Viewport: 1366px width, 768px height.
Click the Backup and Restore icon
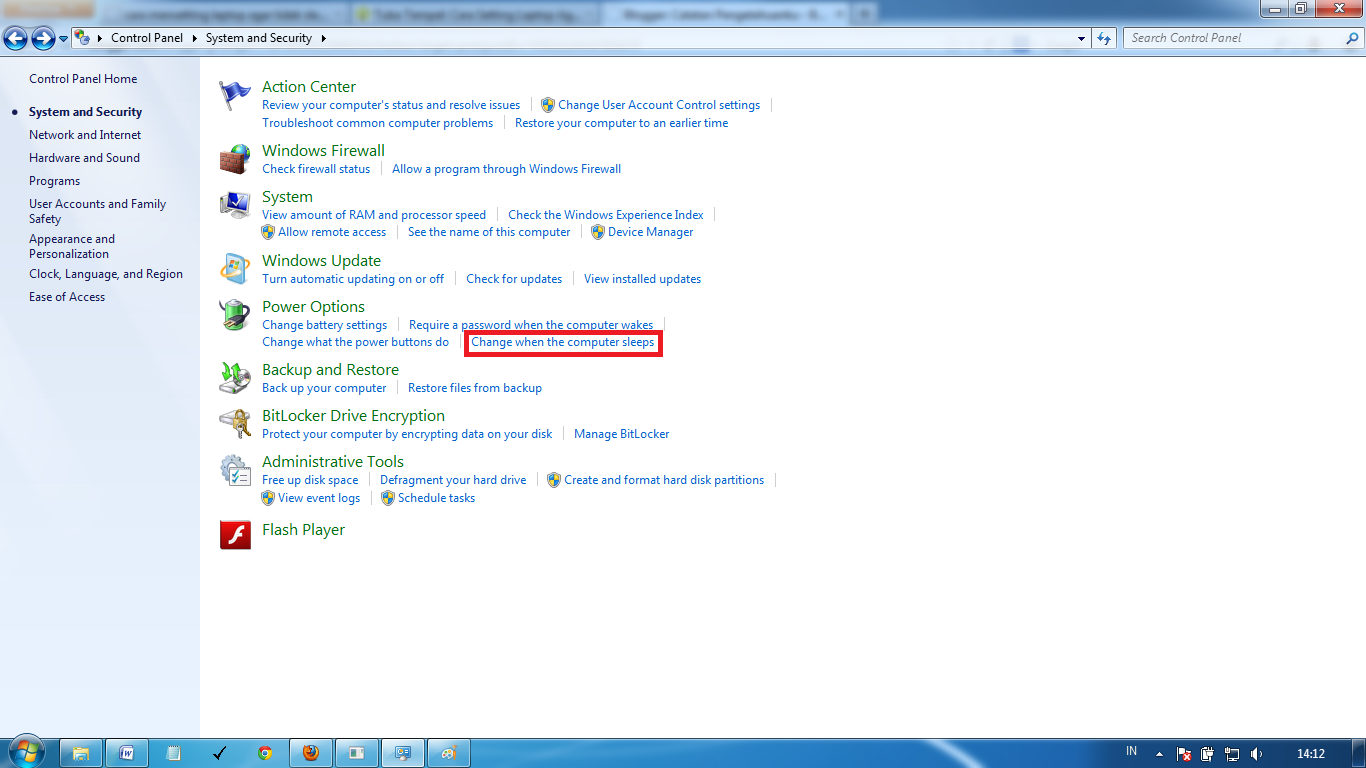(x=235, y=378)
